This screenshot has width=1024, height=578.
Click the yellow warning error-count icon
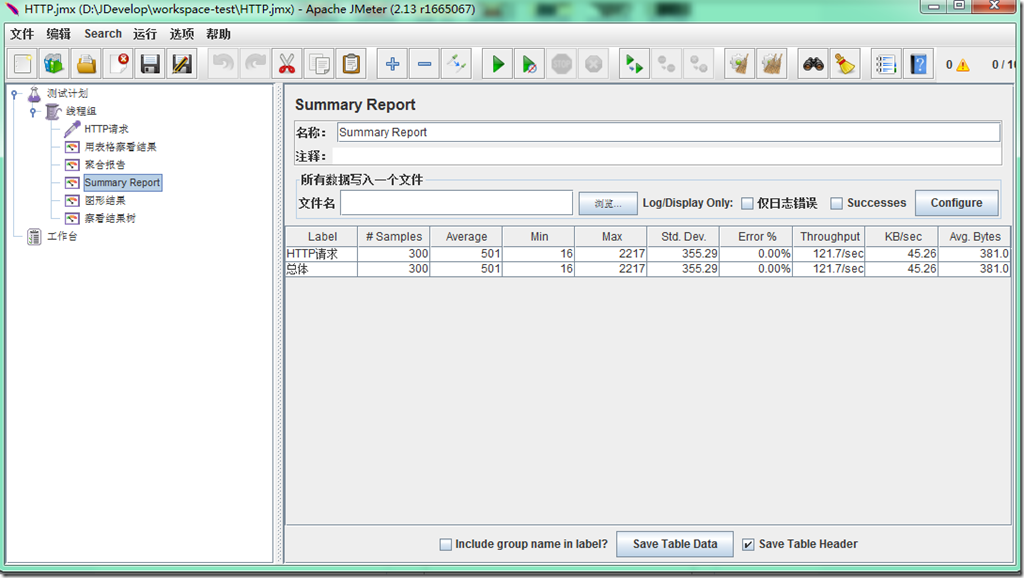963,65
